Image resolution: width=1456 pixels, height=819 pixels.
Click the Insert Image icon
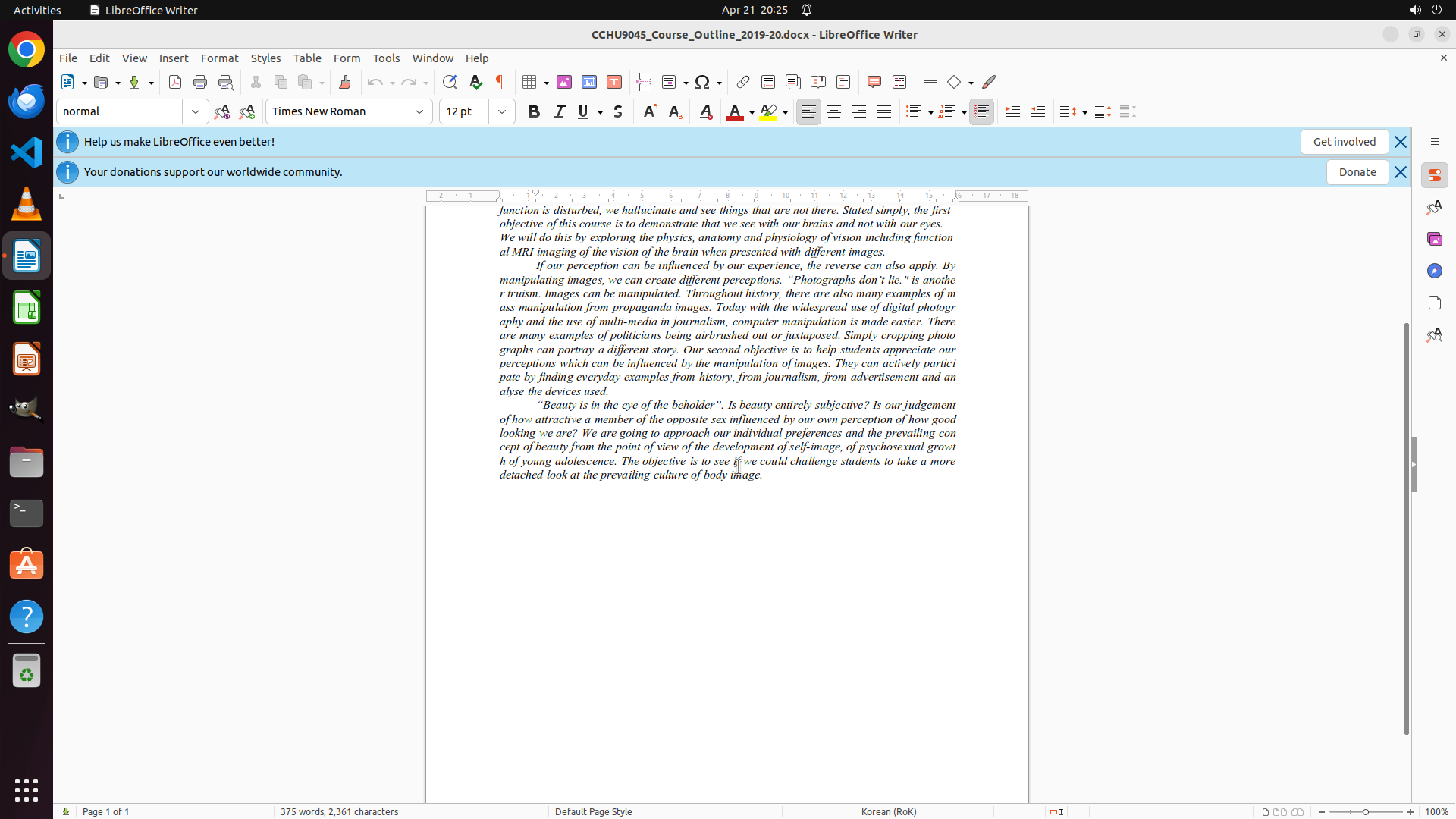pyautogui.click(x=564, y=82)
